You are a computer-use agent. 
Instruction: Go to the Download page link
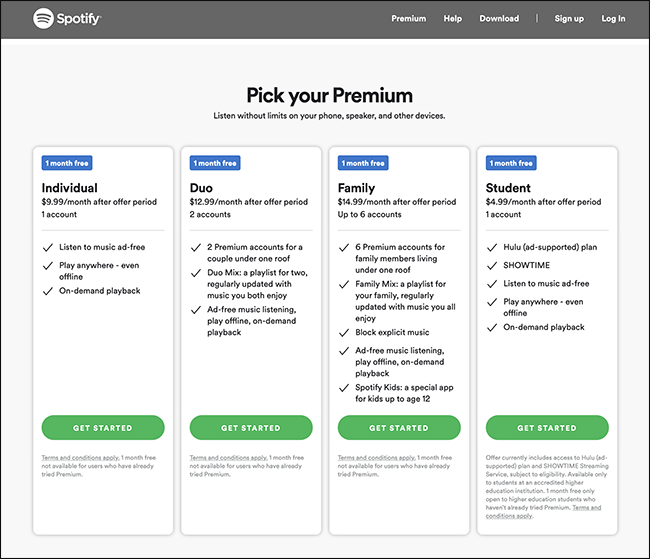tap(499, 19)
